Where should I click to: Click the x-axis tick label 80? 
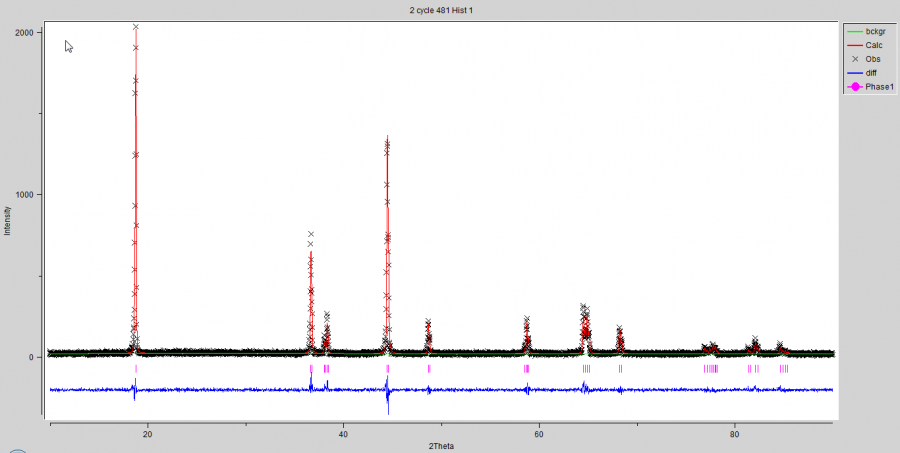coord(735,433)
